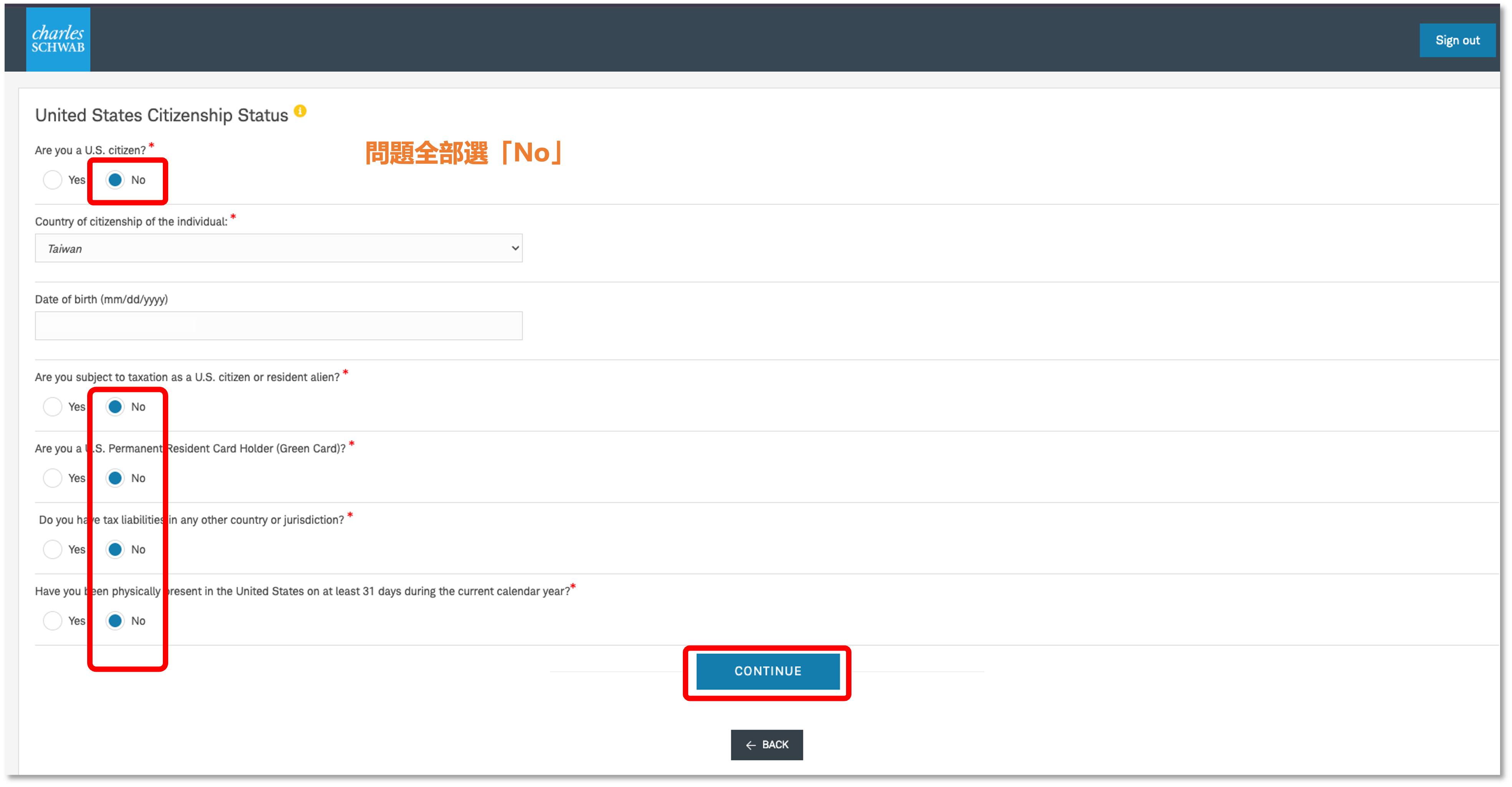This screenshot has height=787, width=1512.
Task: Click the Date of birth input field
Action: click(278, 326)
